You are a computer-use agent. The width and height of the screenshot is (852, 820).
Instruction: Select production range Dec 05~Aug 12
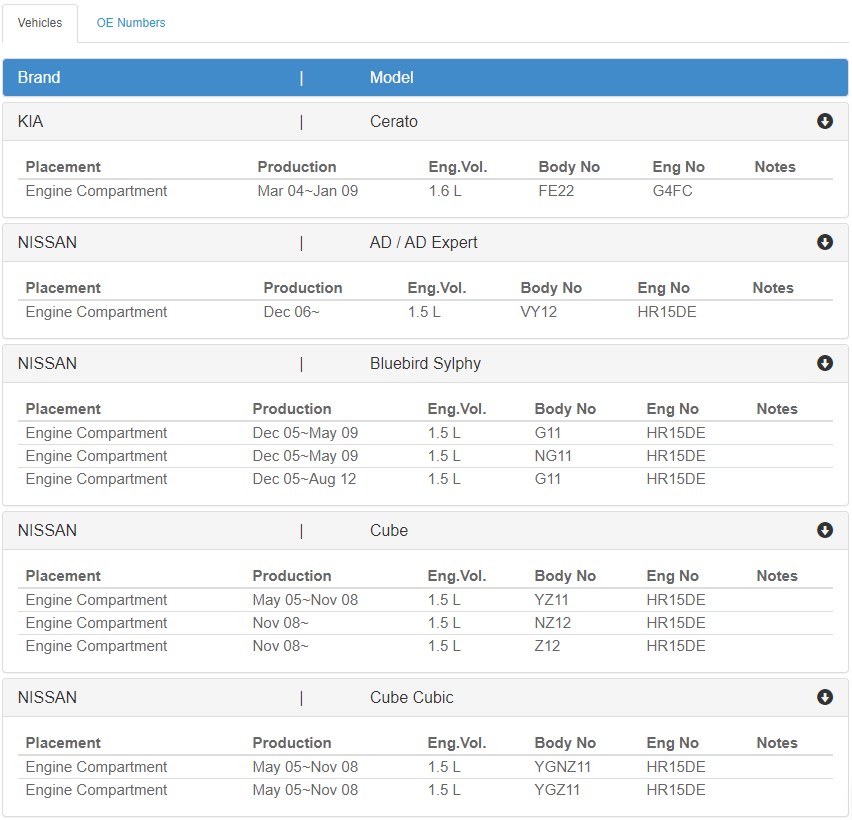point(304,479)
